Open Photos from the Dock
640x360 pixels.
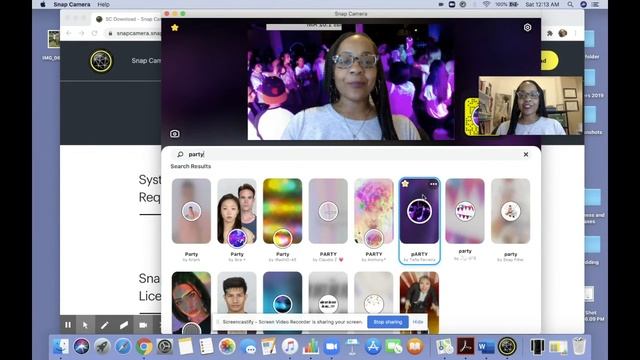click(x=227, y=347)
